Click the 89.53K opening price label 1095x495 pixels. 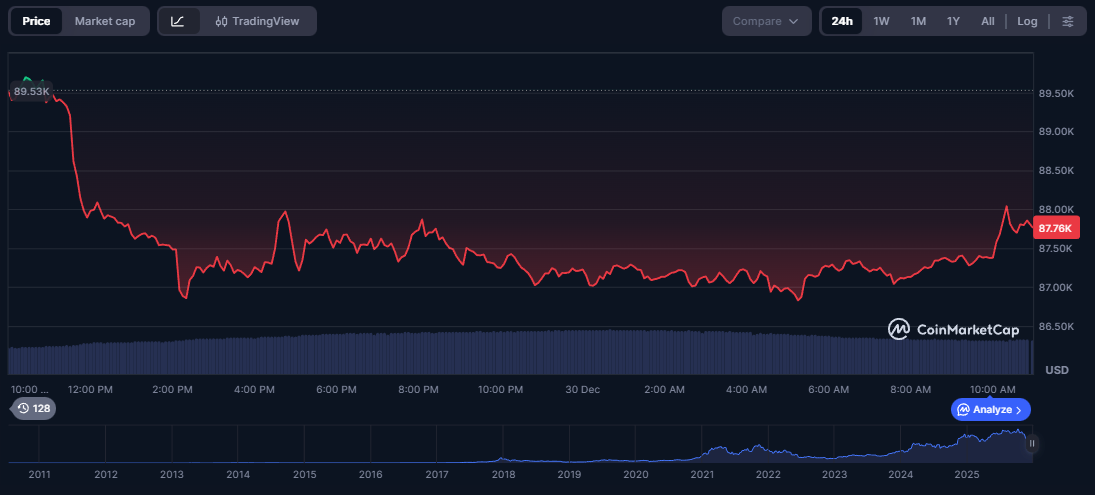point(31,91)
